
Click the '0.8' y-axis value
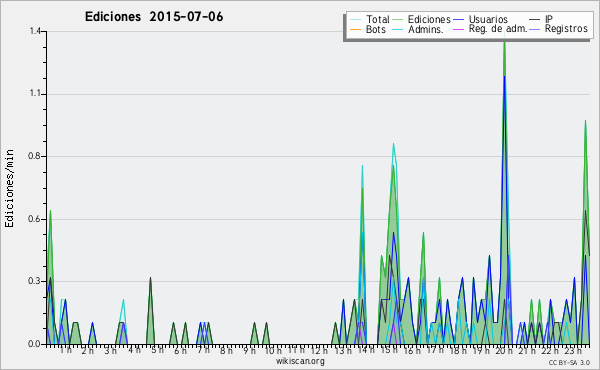(x=35, y=156)
